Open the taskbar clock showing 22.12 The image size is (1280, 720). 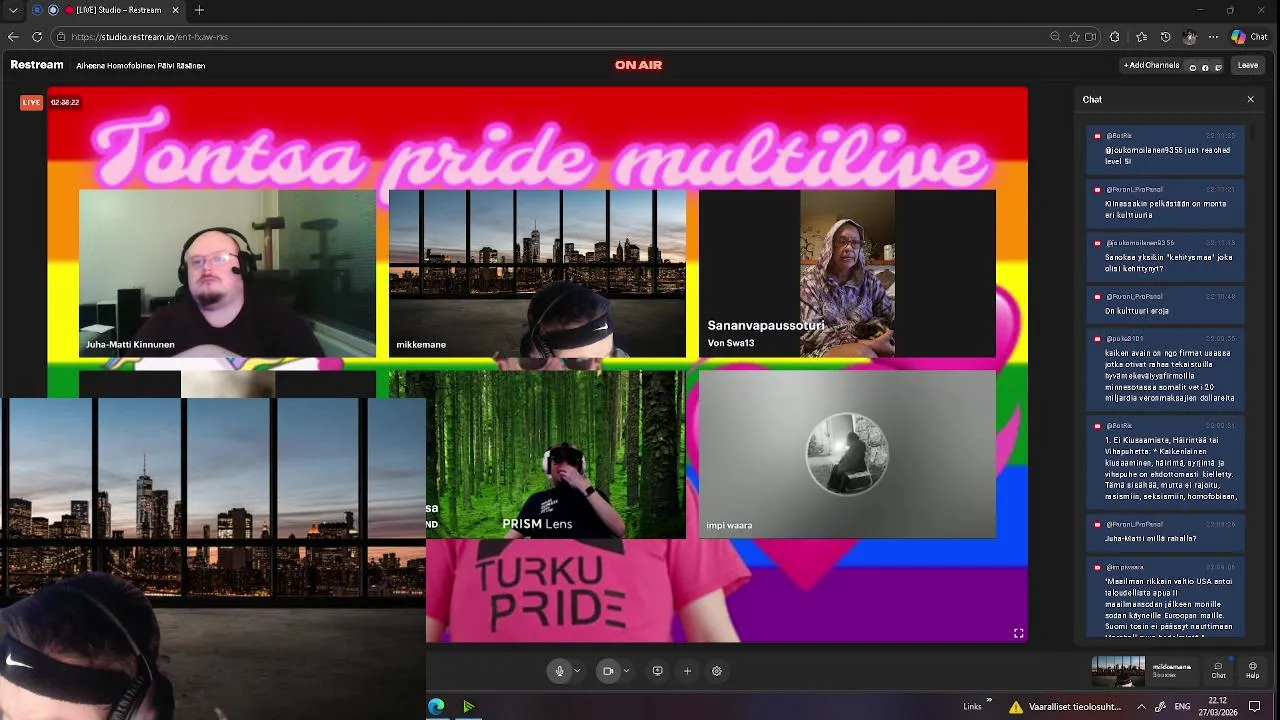1217,707
